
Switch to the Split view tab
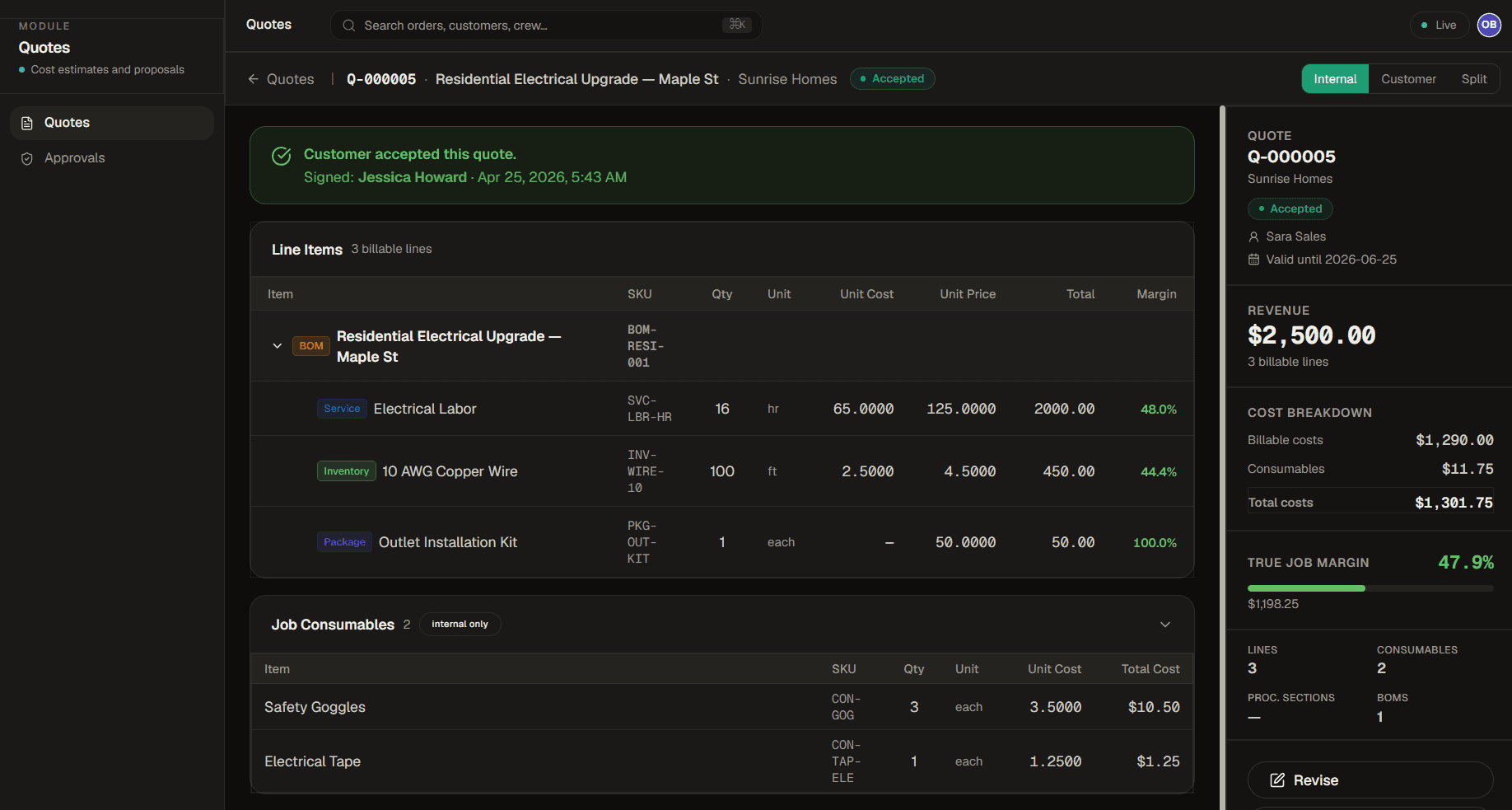tap(1474, 79)
